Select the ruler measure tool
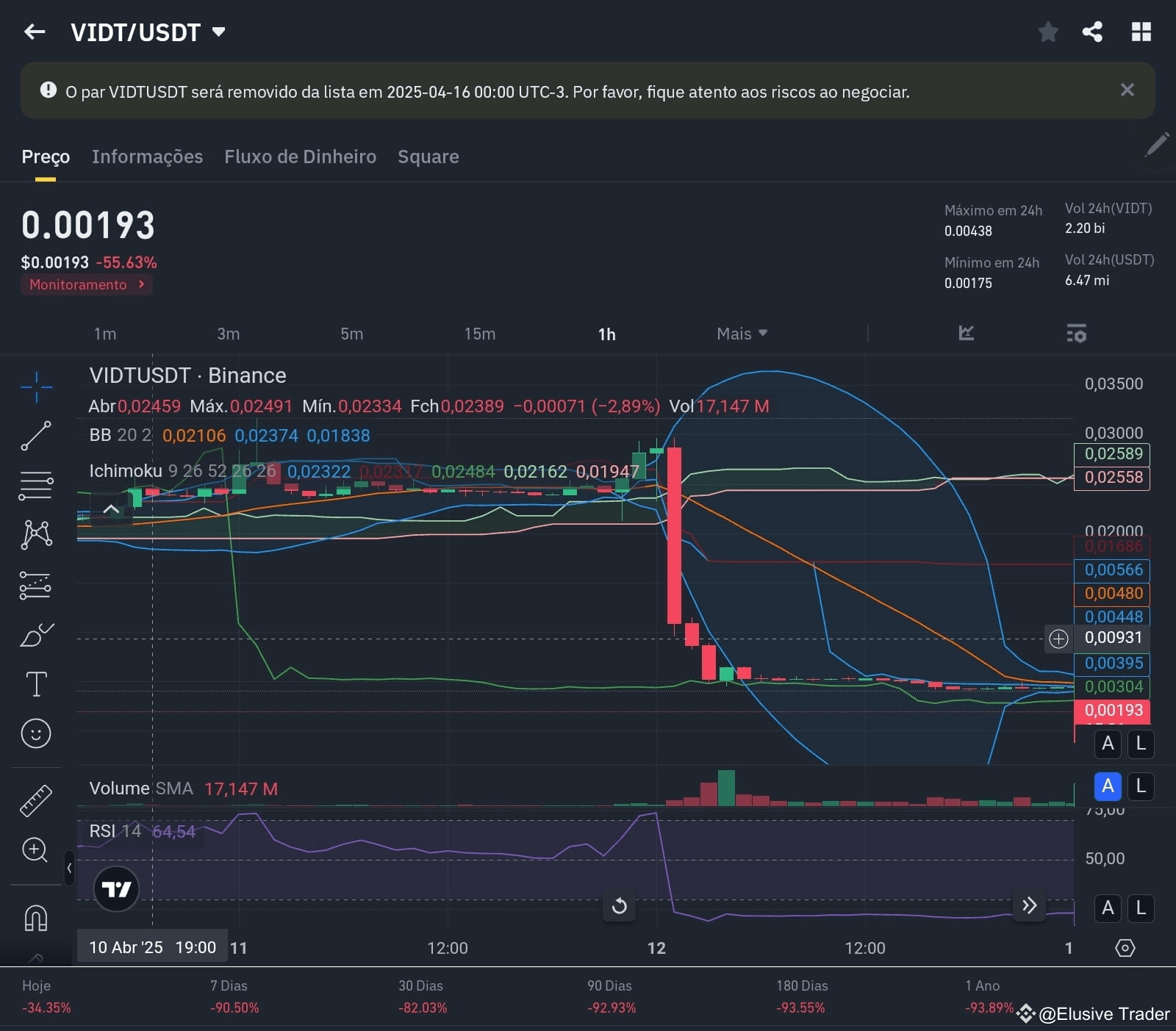The width and height of the screenshot is (1176, 1031). [x=36, y=801]
